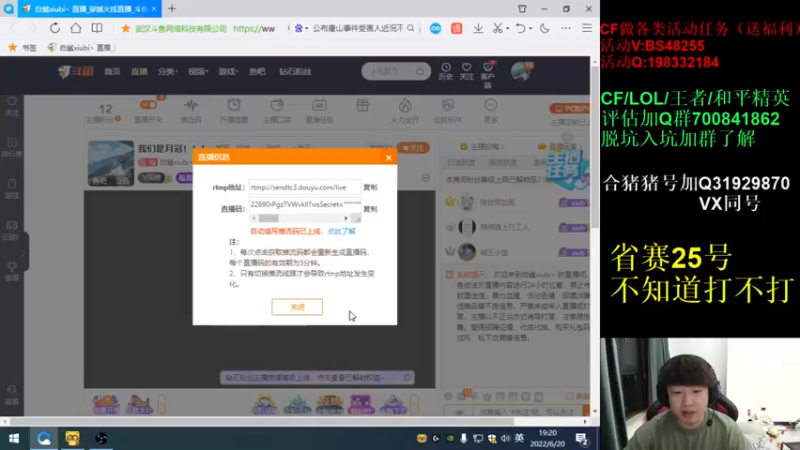Click the 直播码 stream key field
The image size is (800, 450).
pyautogui.click(x=305, y=204)
